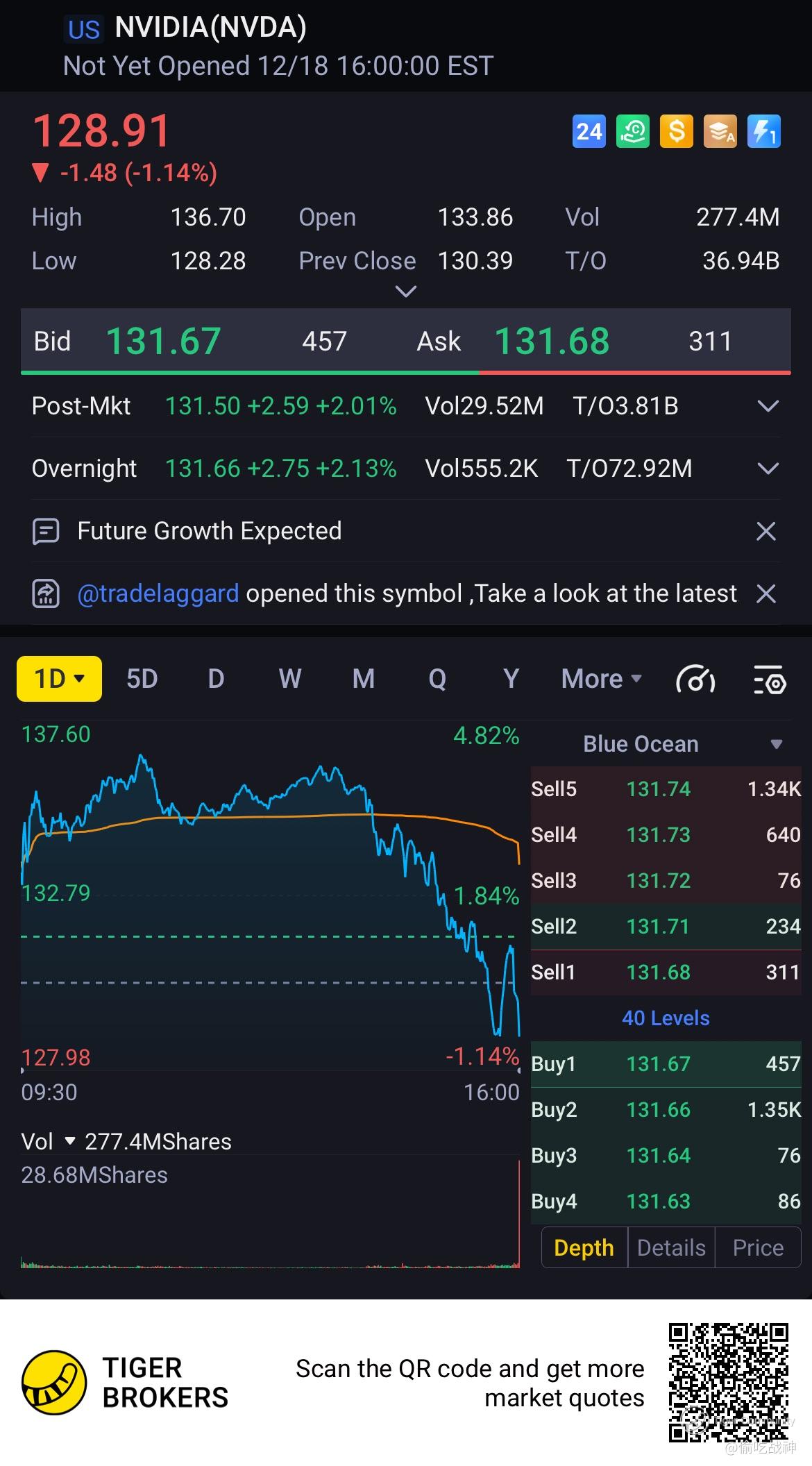
Task: Open the chart gauge indicator icon
Action: 695,680
